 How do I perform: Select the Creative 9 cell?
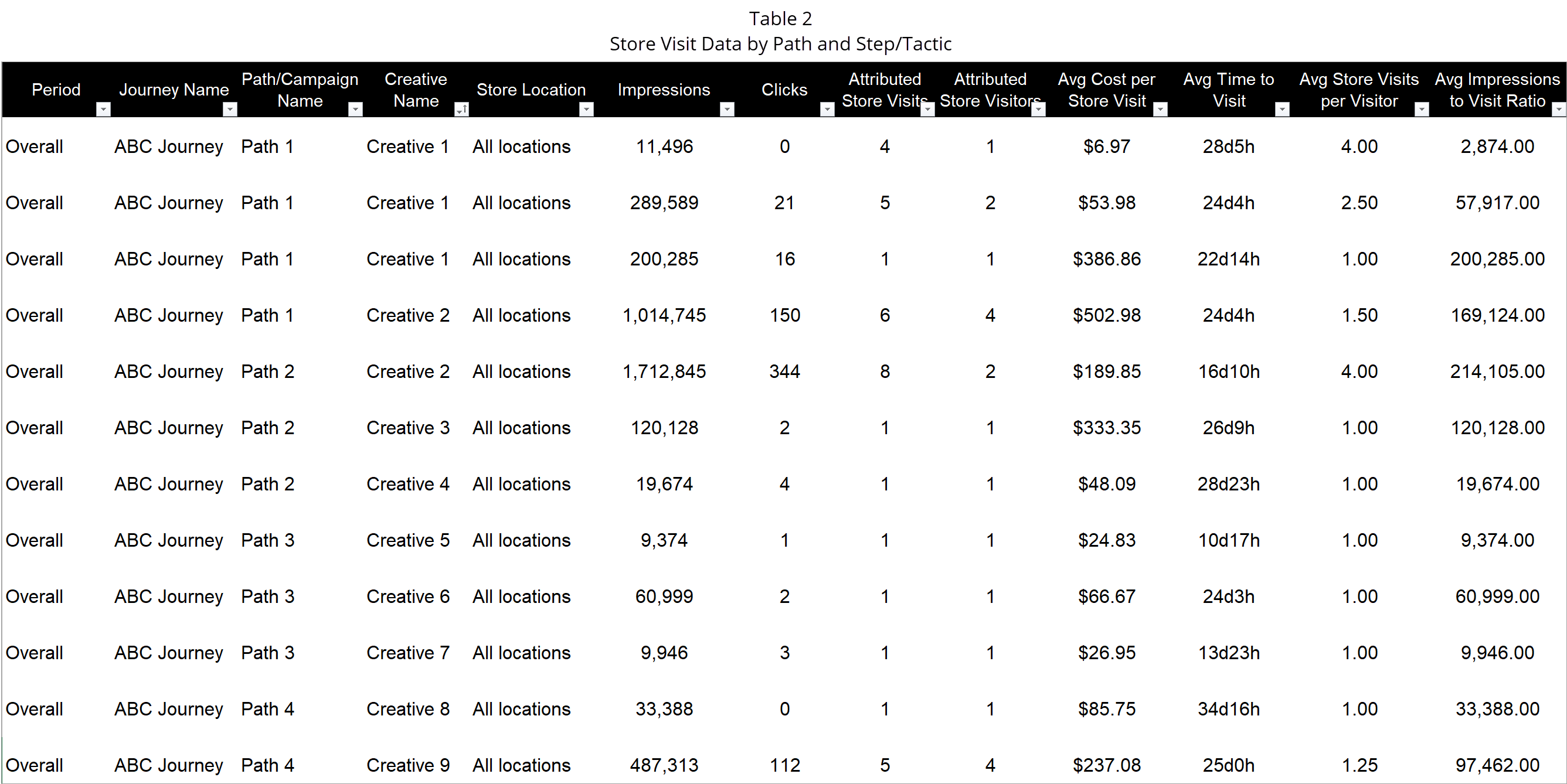tap(407, 765)
